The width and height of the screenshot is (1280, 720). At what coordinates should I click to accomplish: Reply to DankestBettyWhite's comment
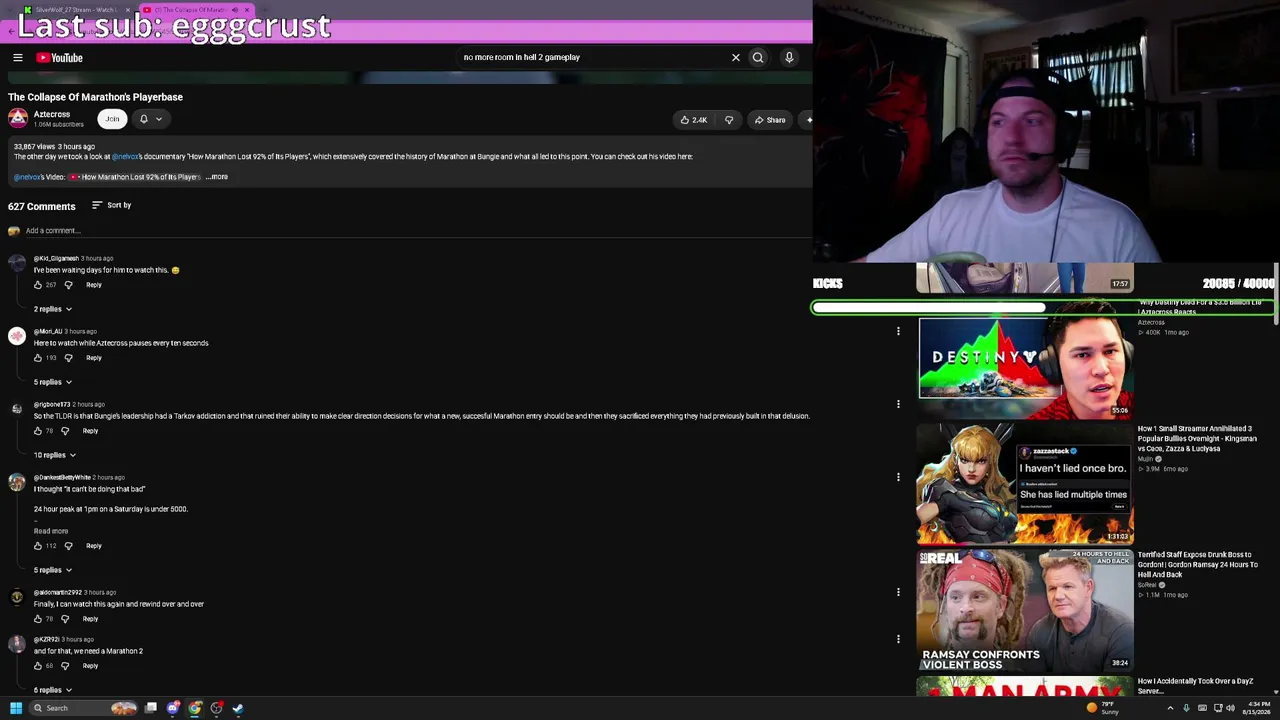[x=94, y=546]
